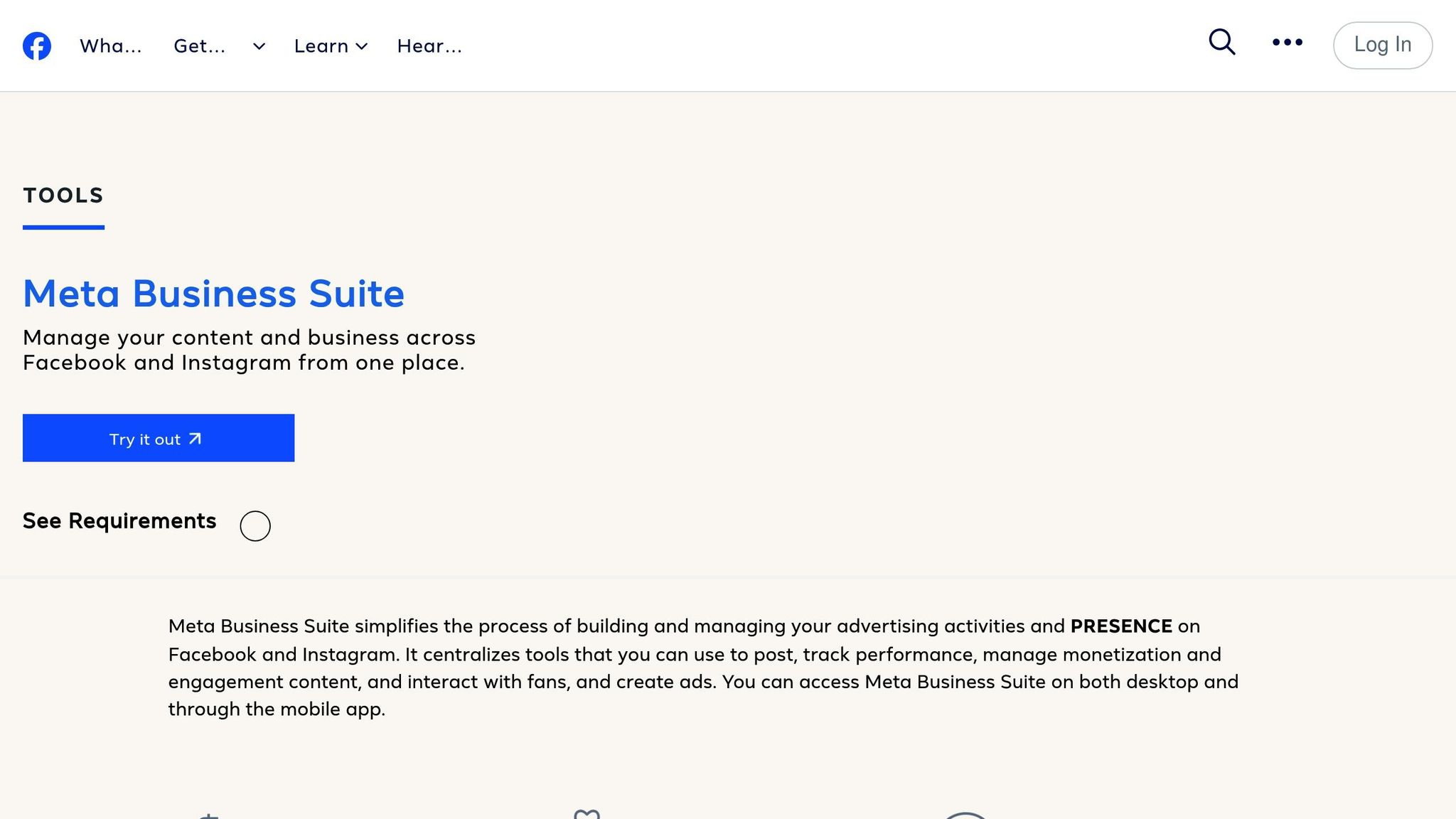
Task: Click the Log In button
Action: point(1382,44)
